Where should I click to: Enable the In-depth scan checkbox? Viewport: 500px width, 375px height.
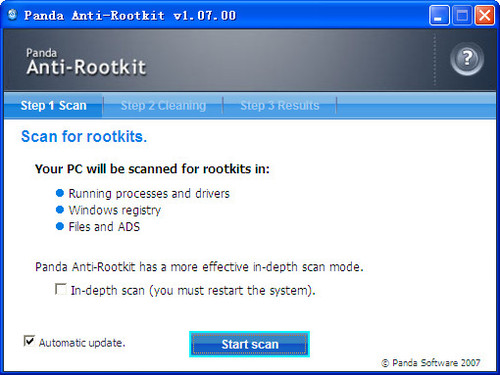click(61, 289)
